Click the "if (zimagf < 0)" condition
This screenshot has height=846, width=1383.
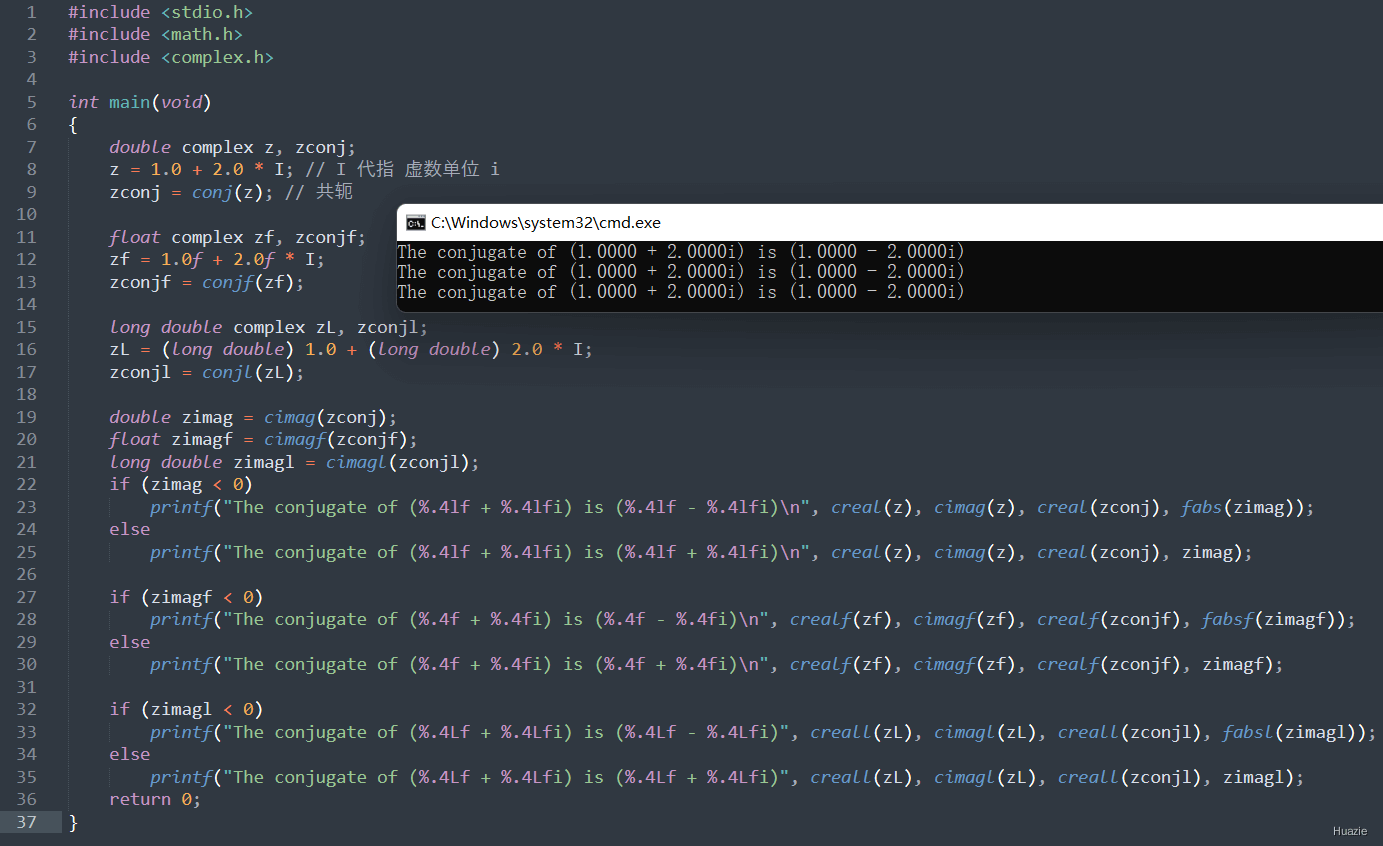[x=186, y=597]
